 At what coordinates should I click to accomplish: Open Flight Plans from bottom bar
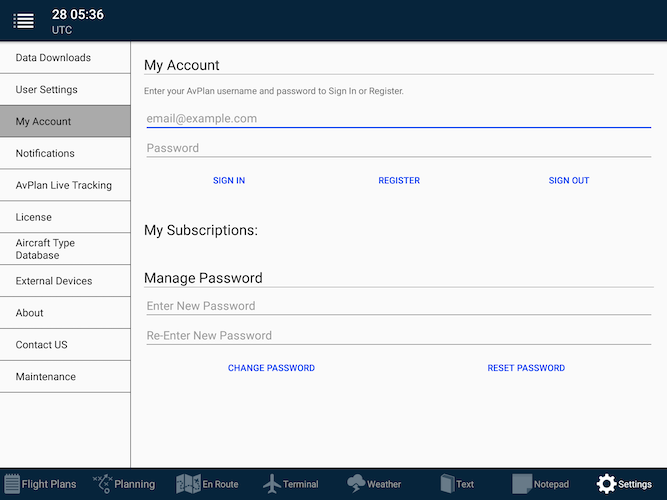coord(40,484)
